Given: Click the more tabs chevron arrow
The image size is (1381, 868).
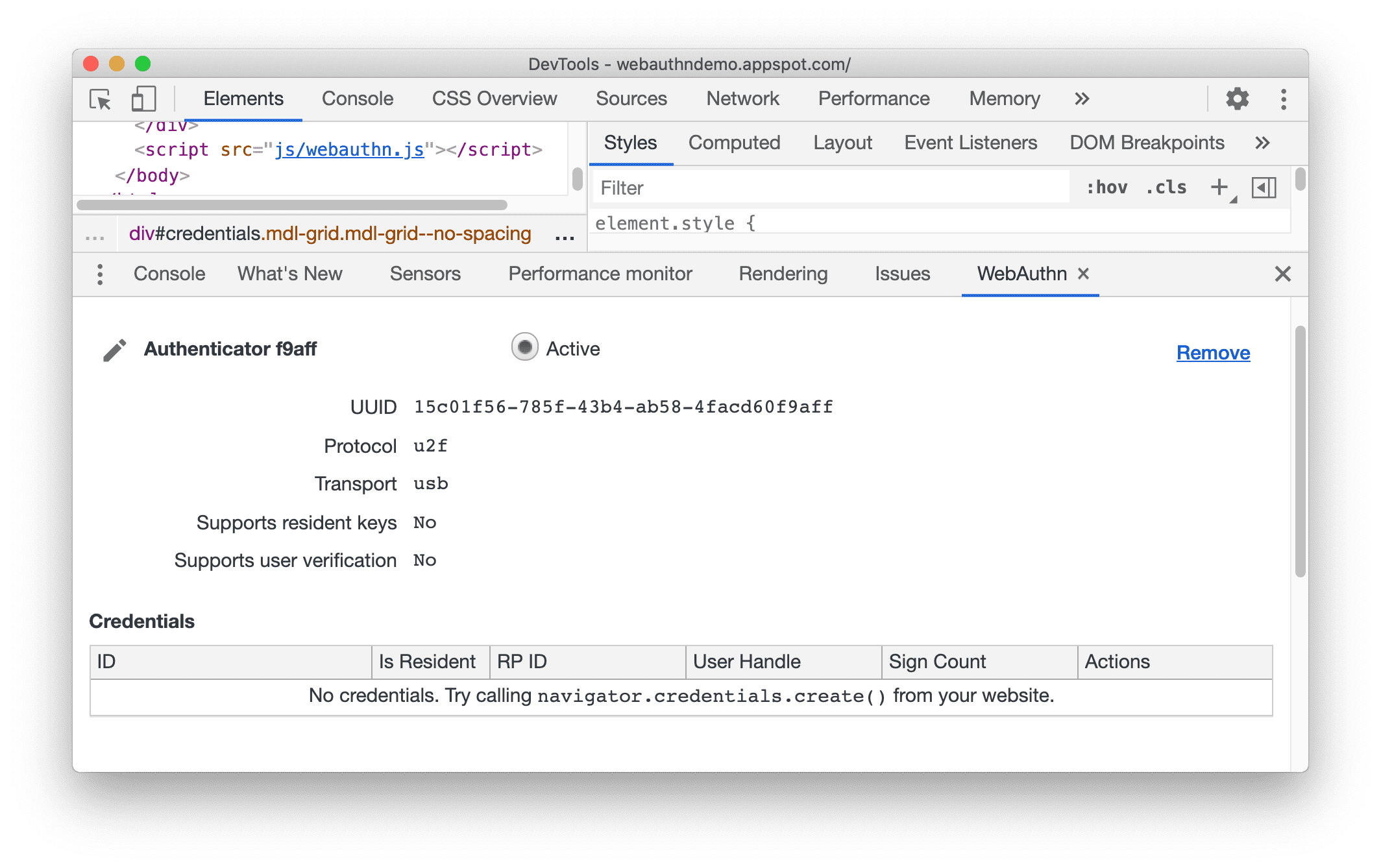Looking at the screenshot, I should (1082, 99).
